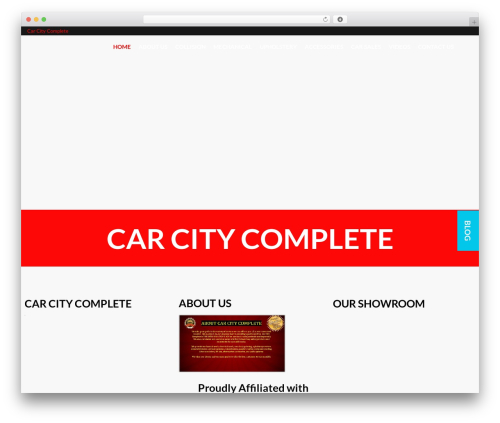Image resolution: width=500 pixels, height=423 pixels.
Task: Click the CAR CITY COMPLETE red banner heading
Action: tap(250, 239)
